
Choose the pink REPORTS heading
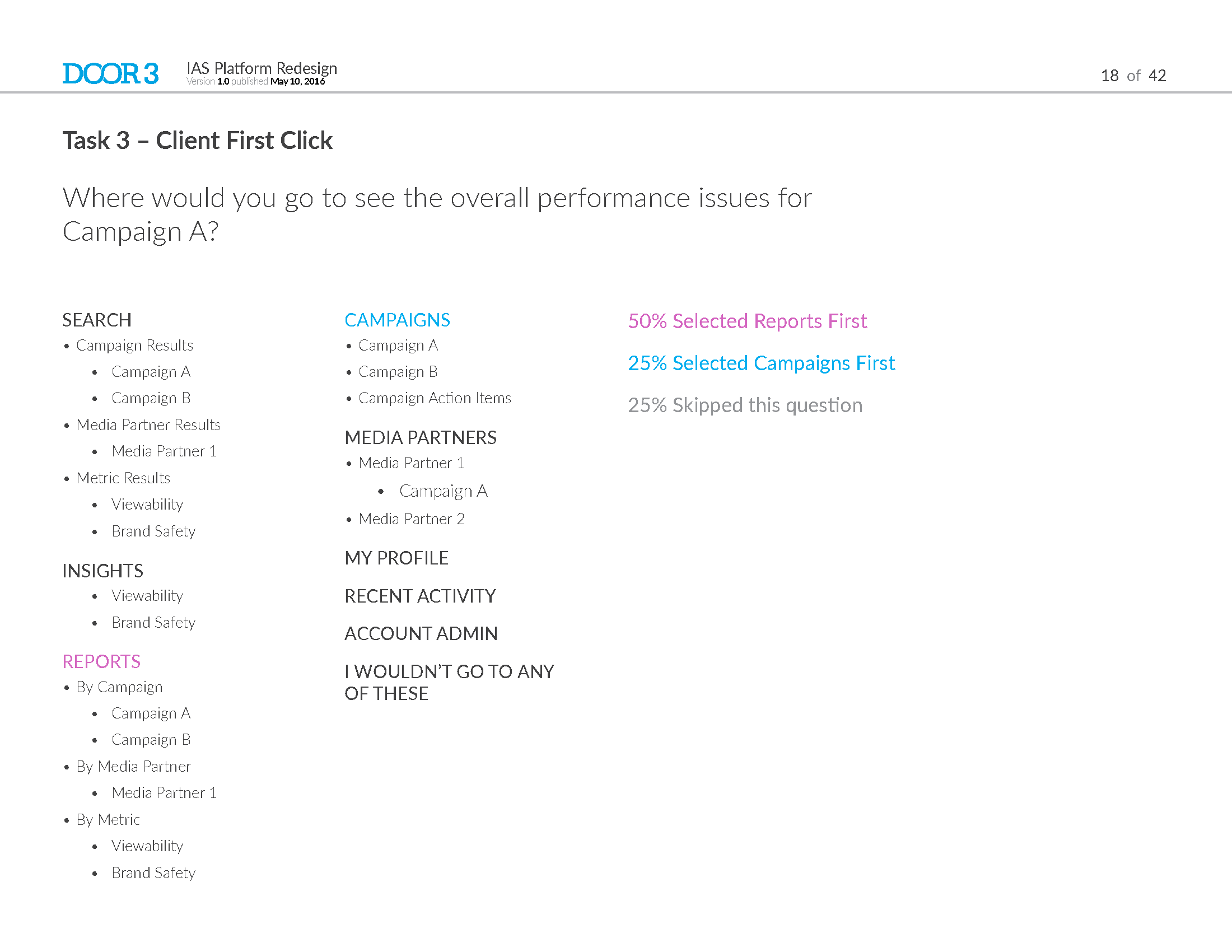101,661
